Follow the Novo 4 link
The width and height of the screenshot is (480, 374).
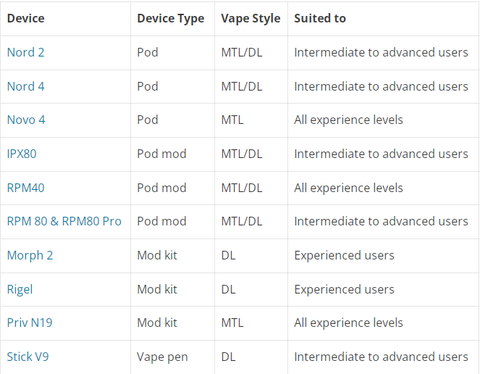(26, 120)
